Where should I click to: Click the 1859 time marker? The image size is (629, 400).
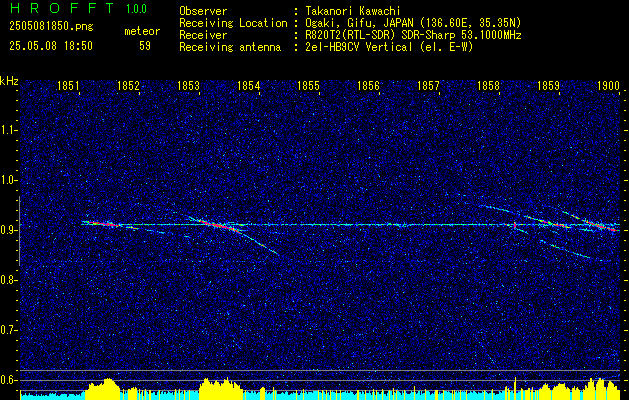coord(548,86)
